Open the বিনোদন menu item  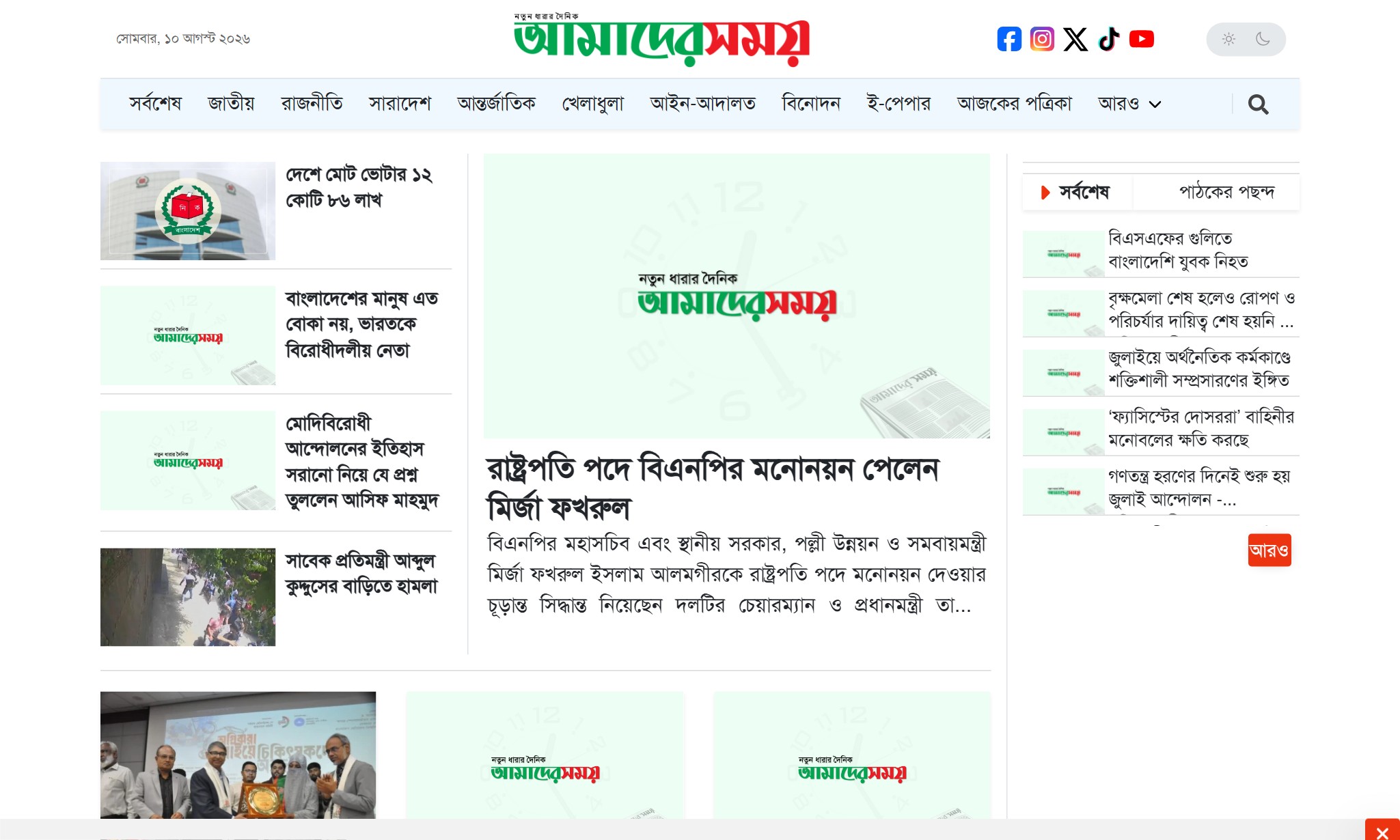(811, 104)
